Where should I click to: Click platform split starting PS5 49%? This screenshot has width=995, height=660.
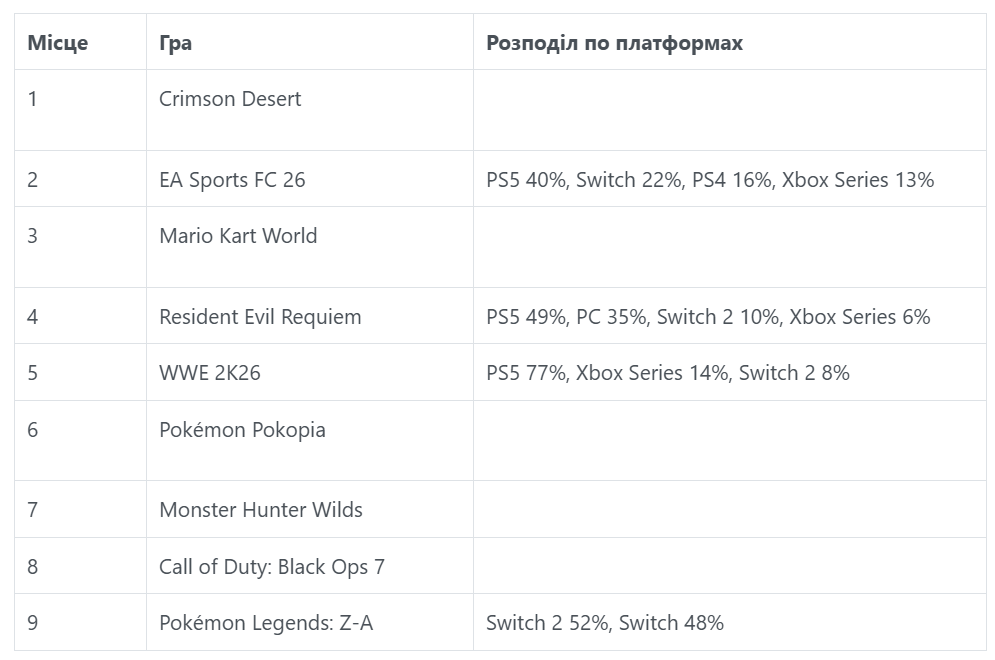tap(730, 316)
